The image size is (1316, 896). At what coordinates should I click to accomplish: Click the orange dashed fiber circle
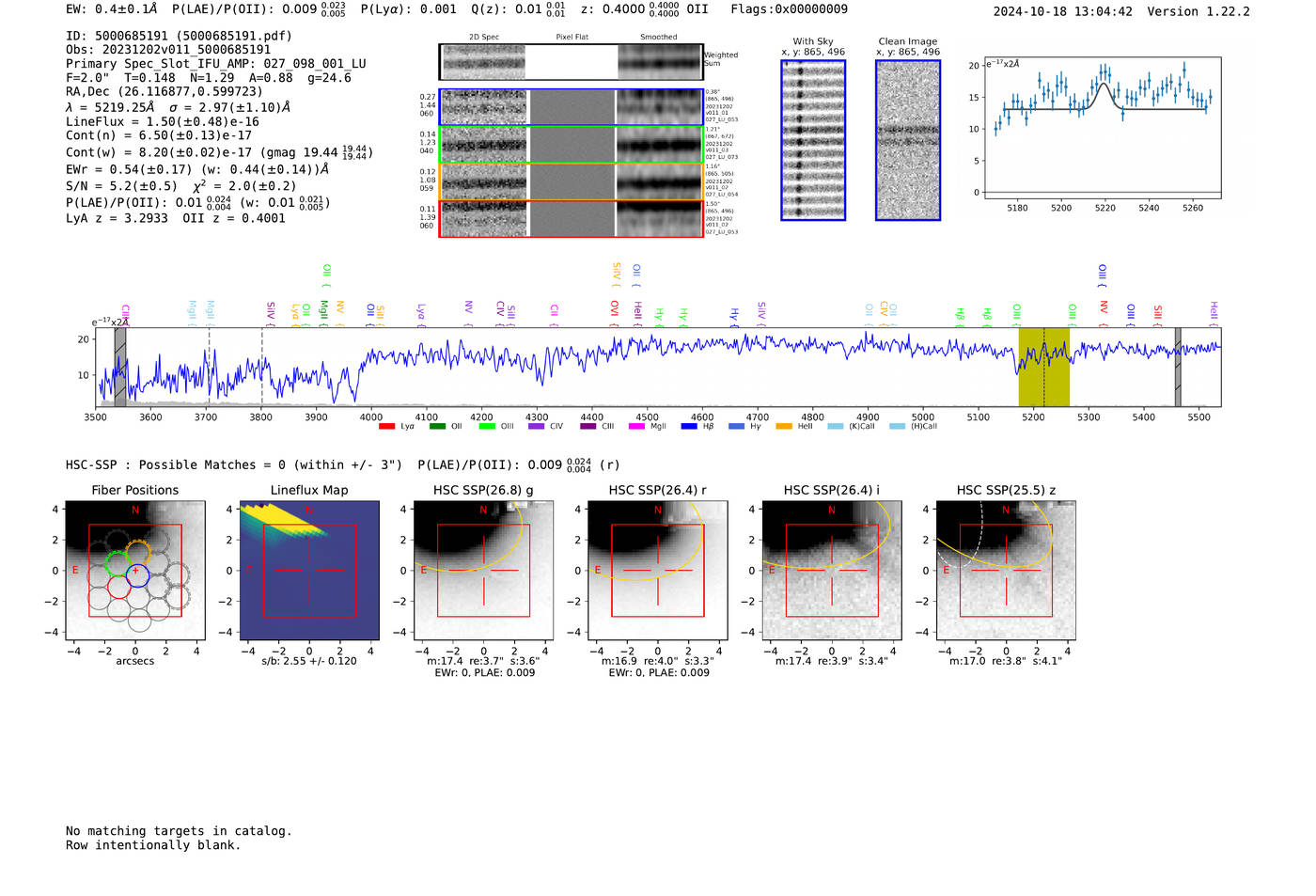pos(137,552)
